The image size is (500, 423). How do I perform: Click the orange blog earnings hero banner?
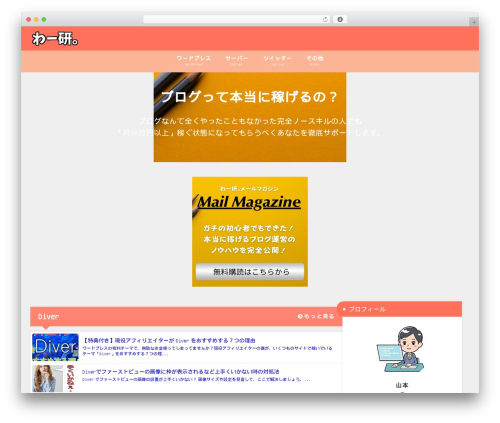250,117
